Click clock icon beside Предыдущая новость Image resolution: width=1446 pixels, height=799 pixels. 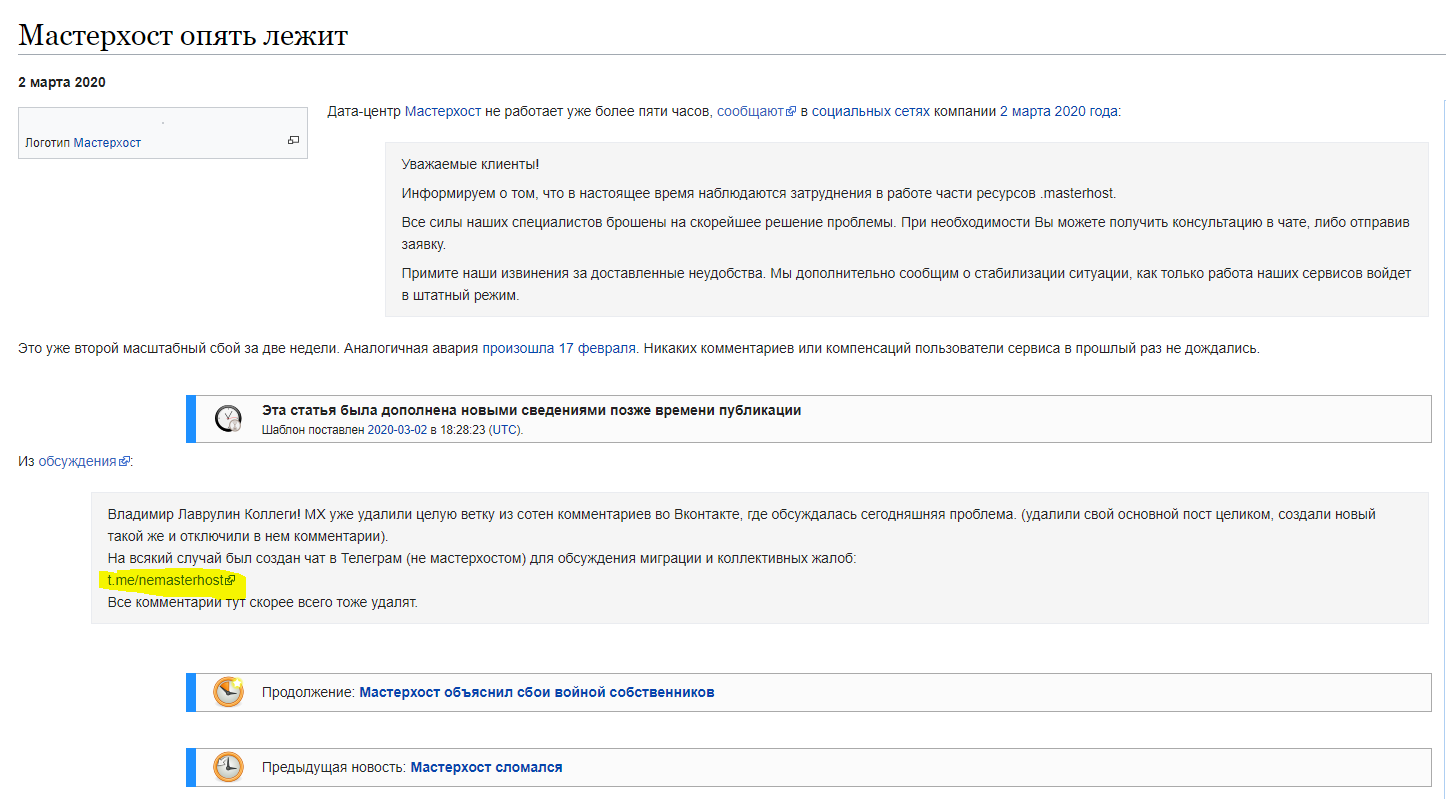pos(228,767)
